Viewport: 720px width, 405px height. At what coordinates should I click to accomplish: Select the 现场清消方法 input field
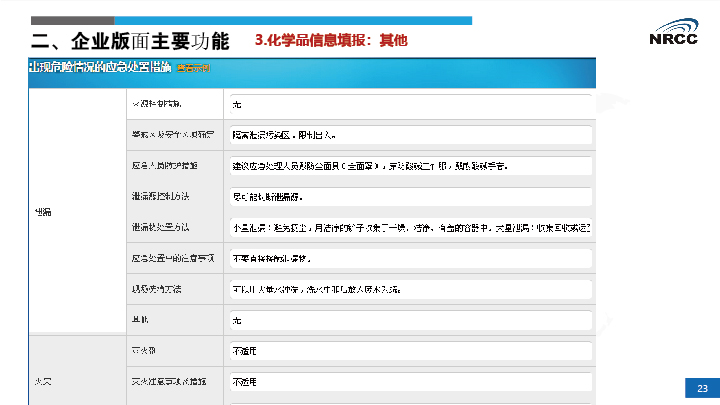click(x=411, y=289)
